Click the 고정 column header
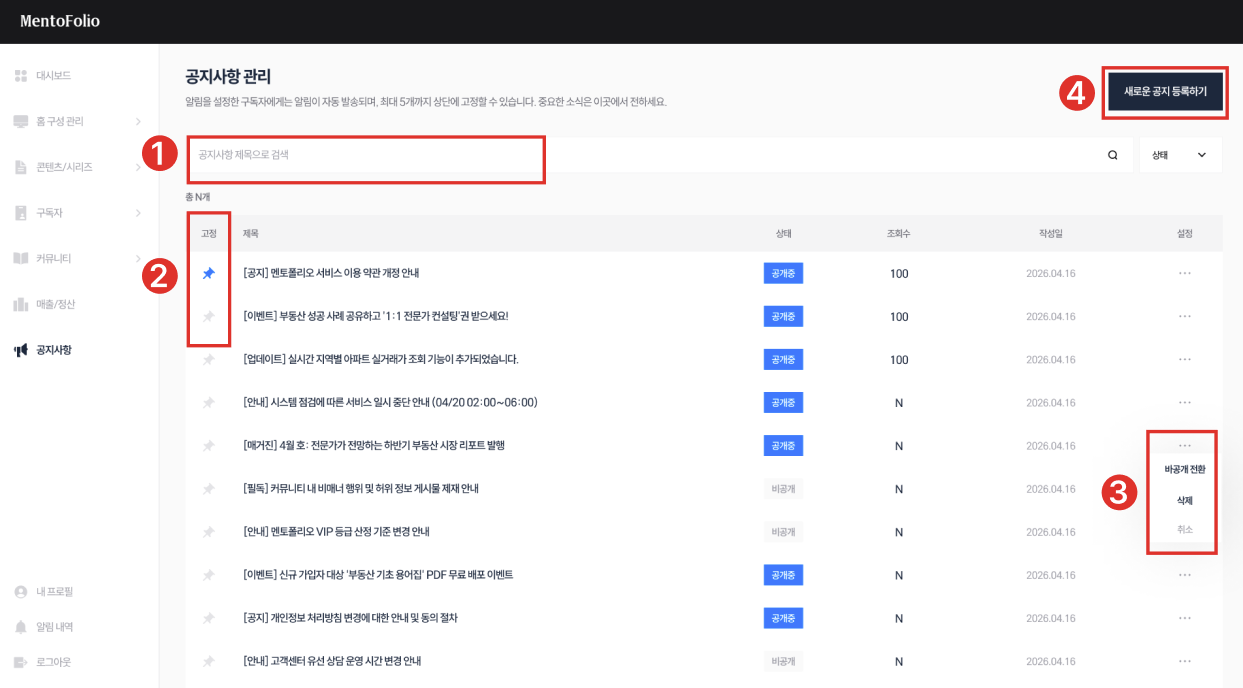The width and height of the screenshot is (1243, 688). [209, 233]
